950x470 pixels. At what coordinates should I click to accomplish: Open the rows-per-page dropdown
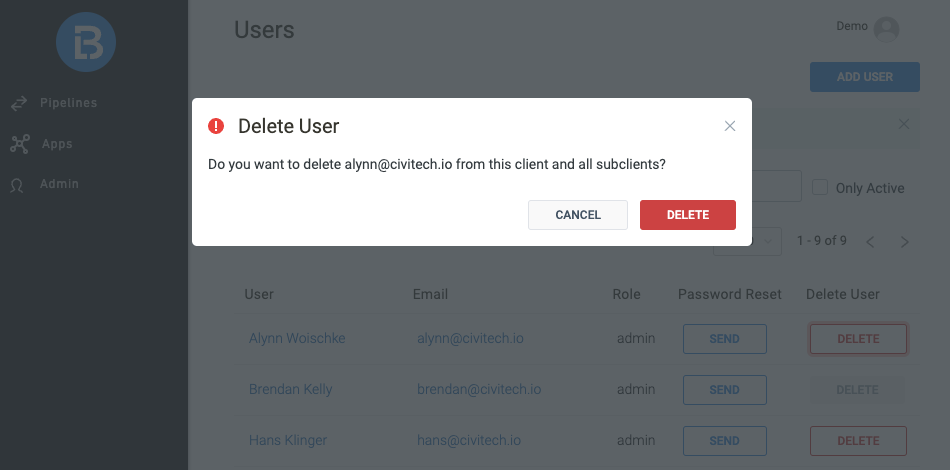tap(766, 241)
